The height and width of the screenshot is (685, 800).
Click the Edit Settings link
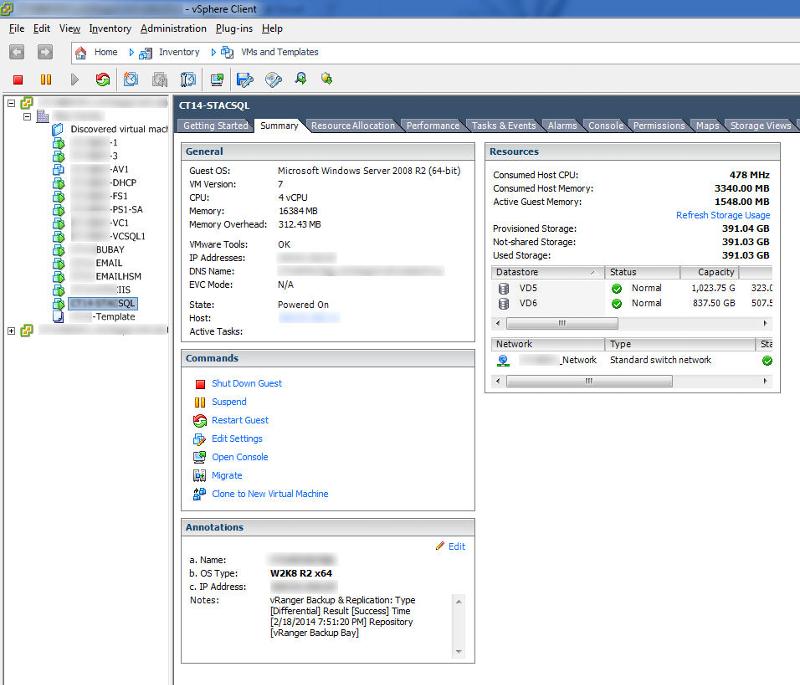point(237,439)
